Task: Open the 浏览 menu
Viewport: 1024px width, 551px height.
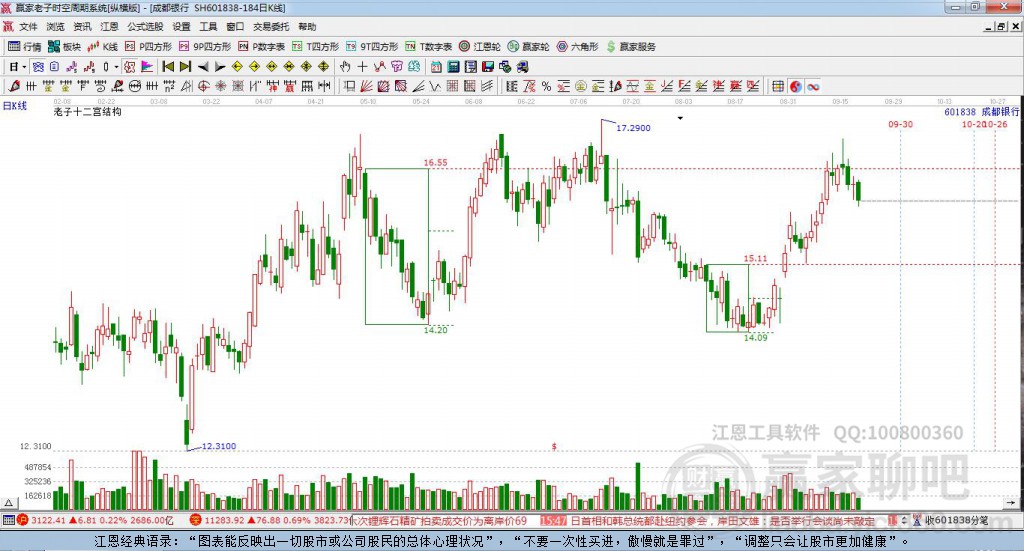Action: click(56, 27)
